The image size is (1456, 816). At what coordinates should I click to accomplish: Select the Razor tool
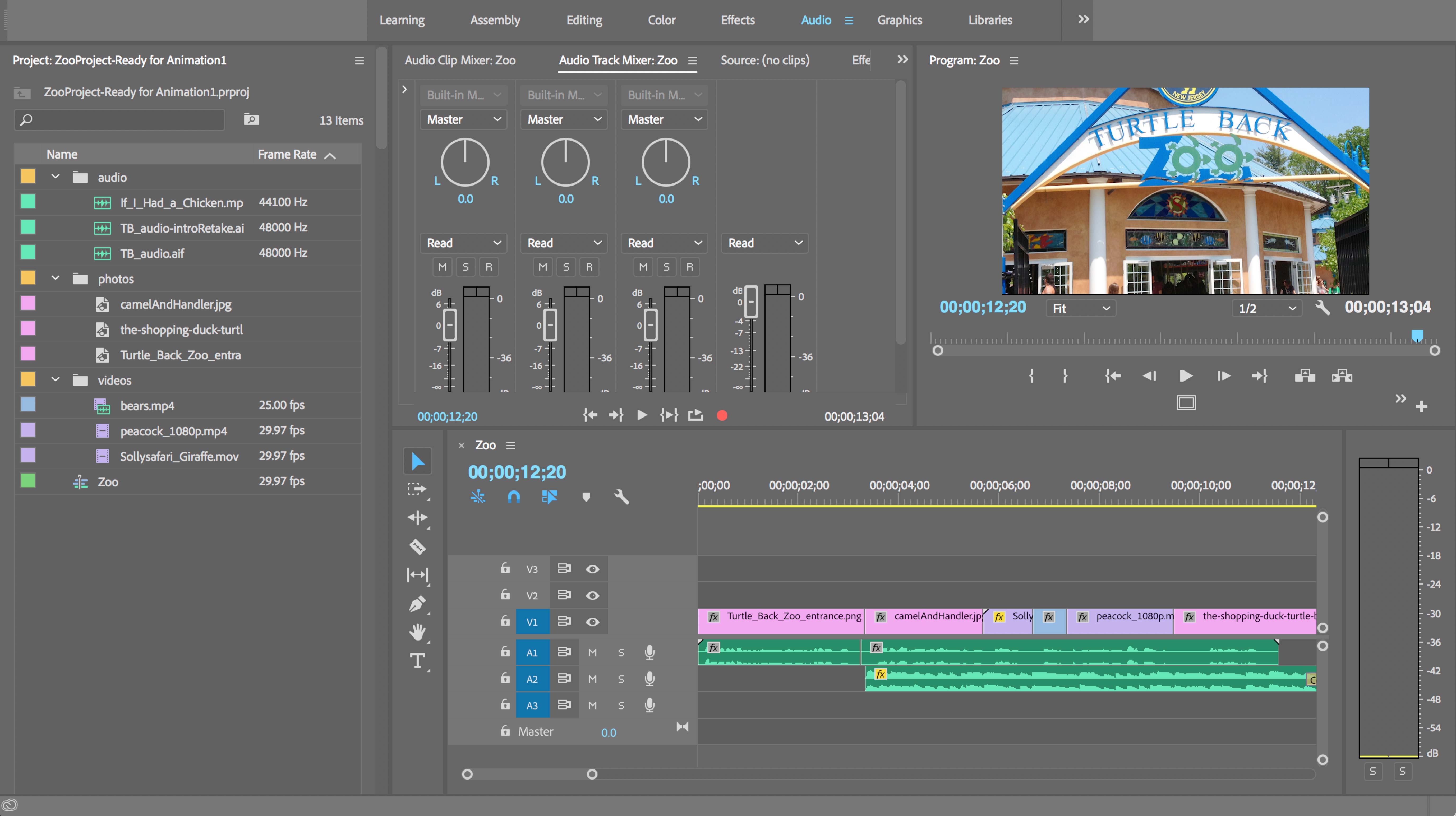point(417,546)
